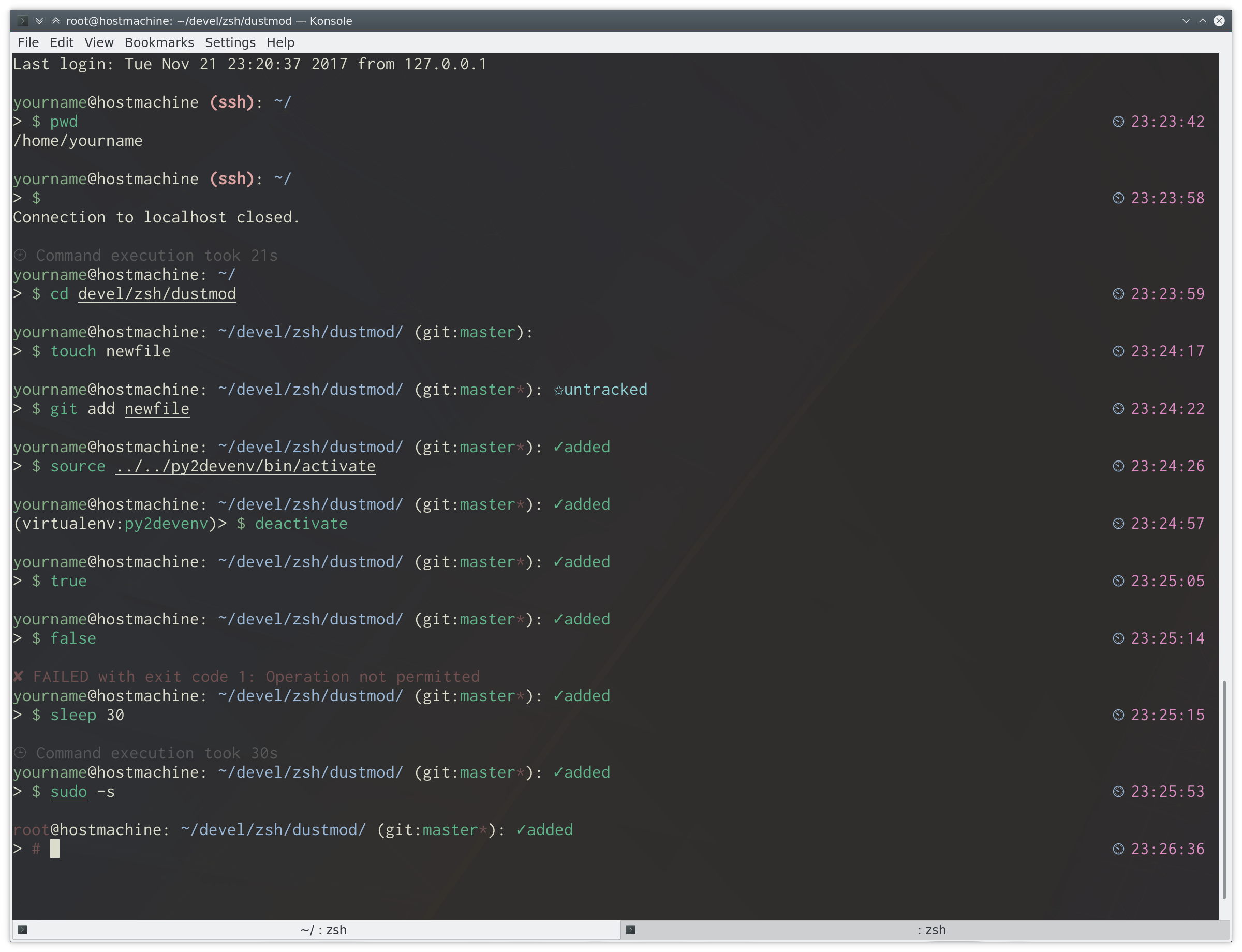Click the clock icon next to 23:26:36
Screen dimensions: 1242x952
[x=1118, y=849]
